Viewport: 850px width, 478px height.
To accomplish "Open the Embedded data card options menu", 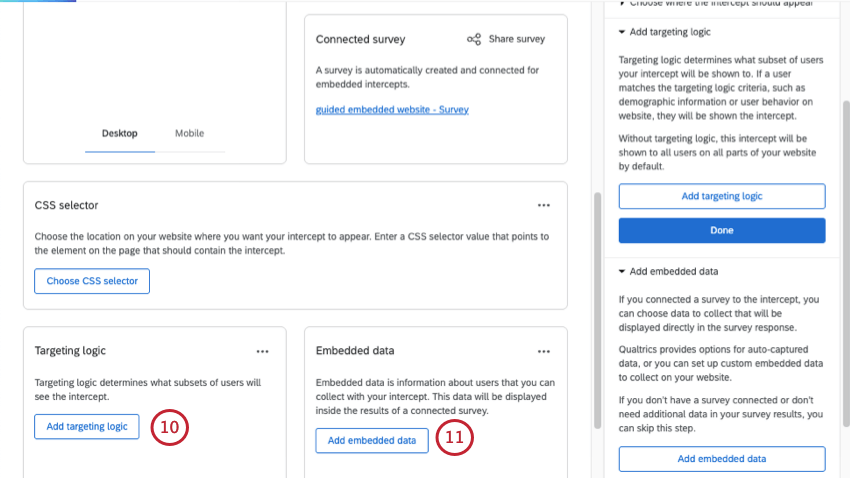I will 544,351.
